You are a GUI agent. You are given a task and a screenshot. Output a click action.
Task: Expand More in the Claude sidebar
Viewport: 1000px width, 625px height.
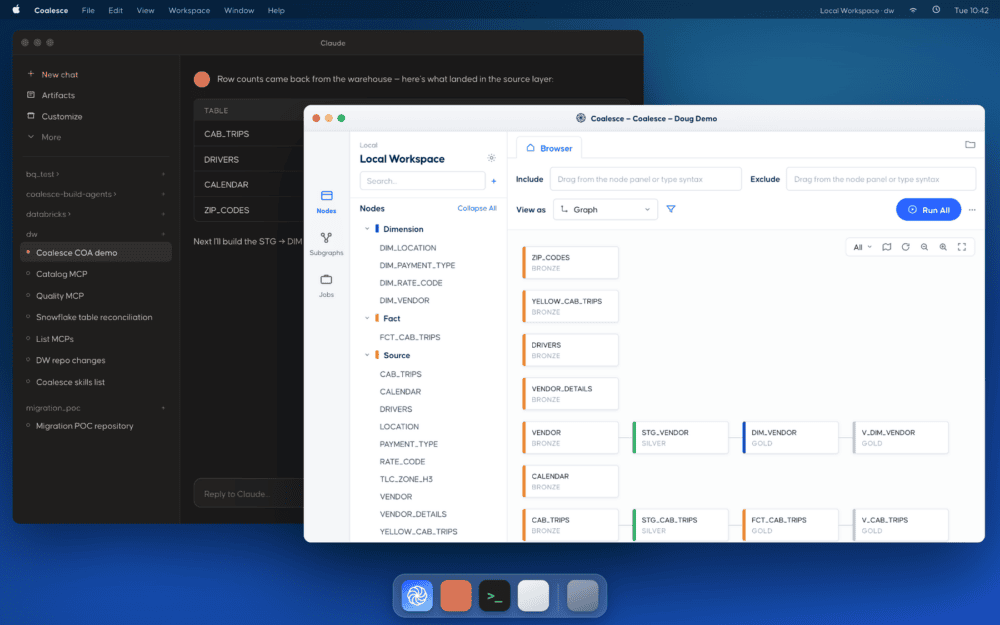[51, 137]
